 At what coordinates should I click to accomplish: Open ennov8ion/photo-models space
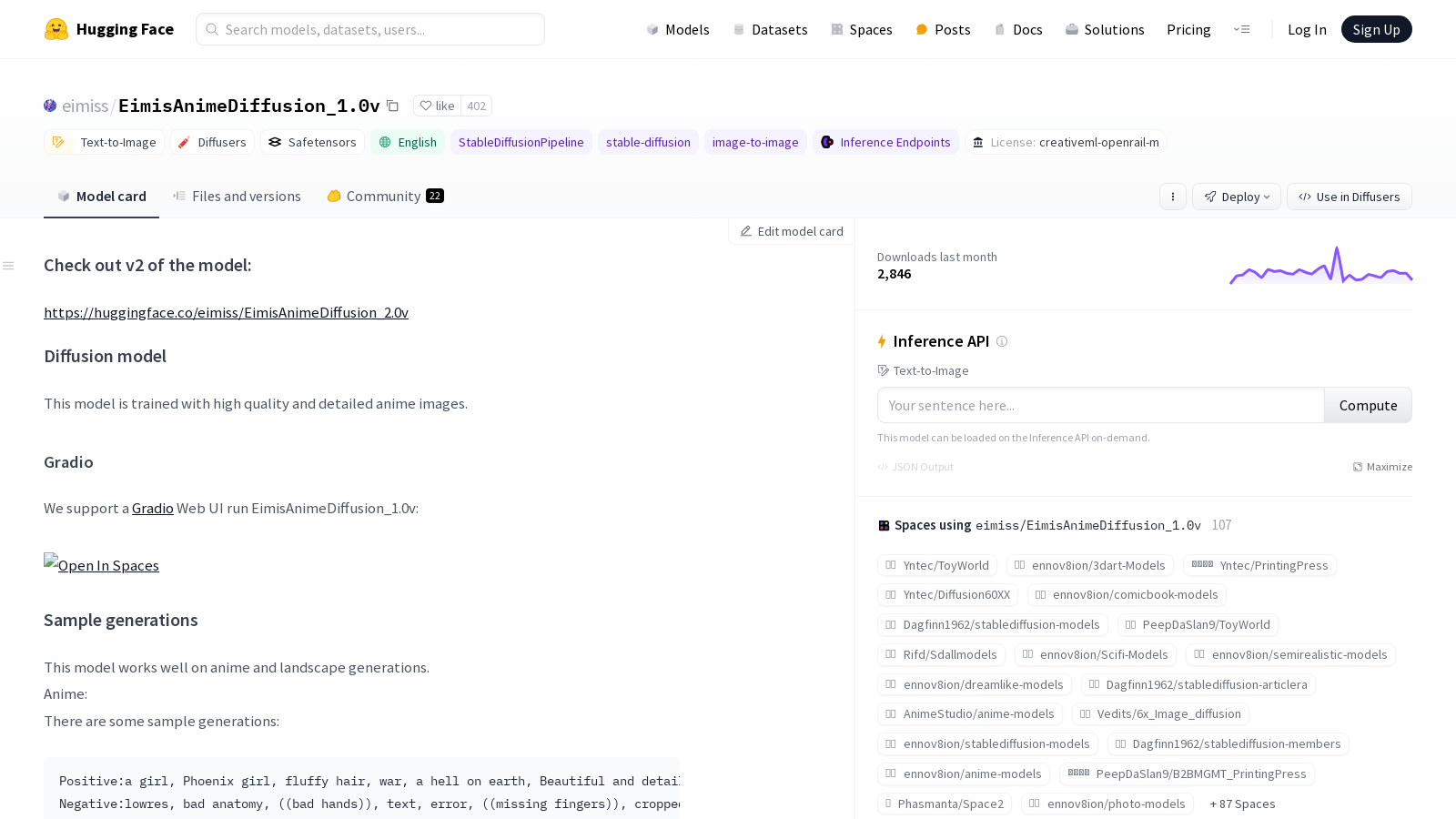tap(1107, 804)
